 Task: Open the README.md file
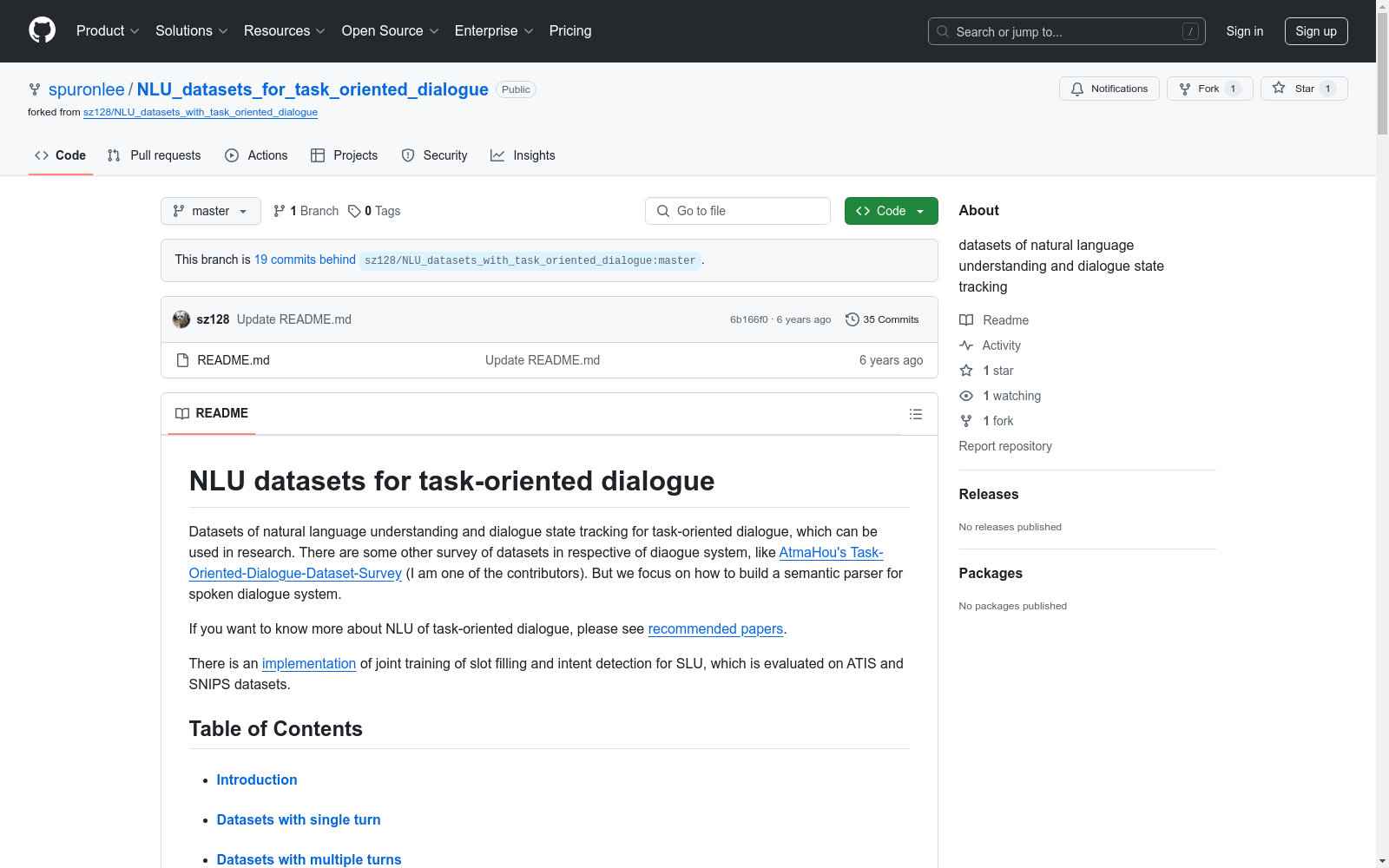234,360
